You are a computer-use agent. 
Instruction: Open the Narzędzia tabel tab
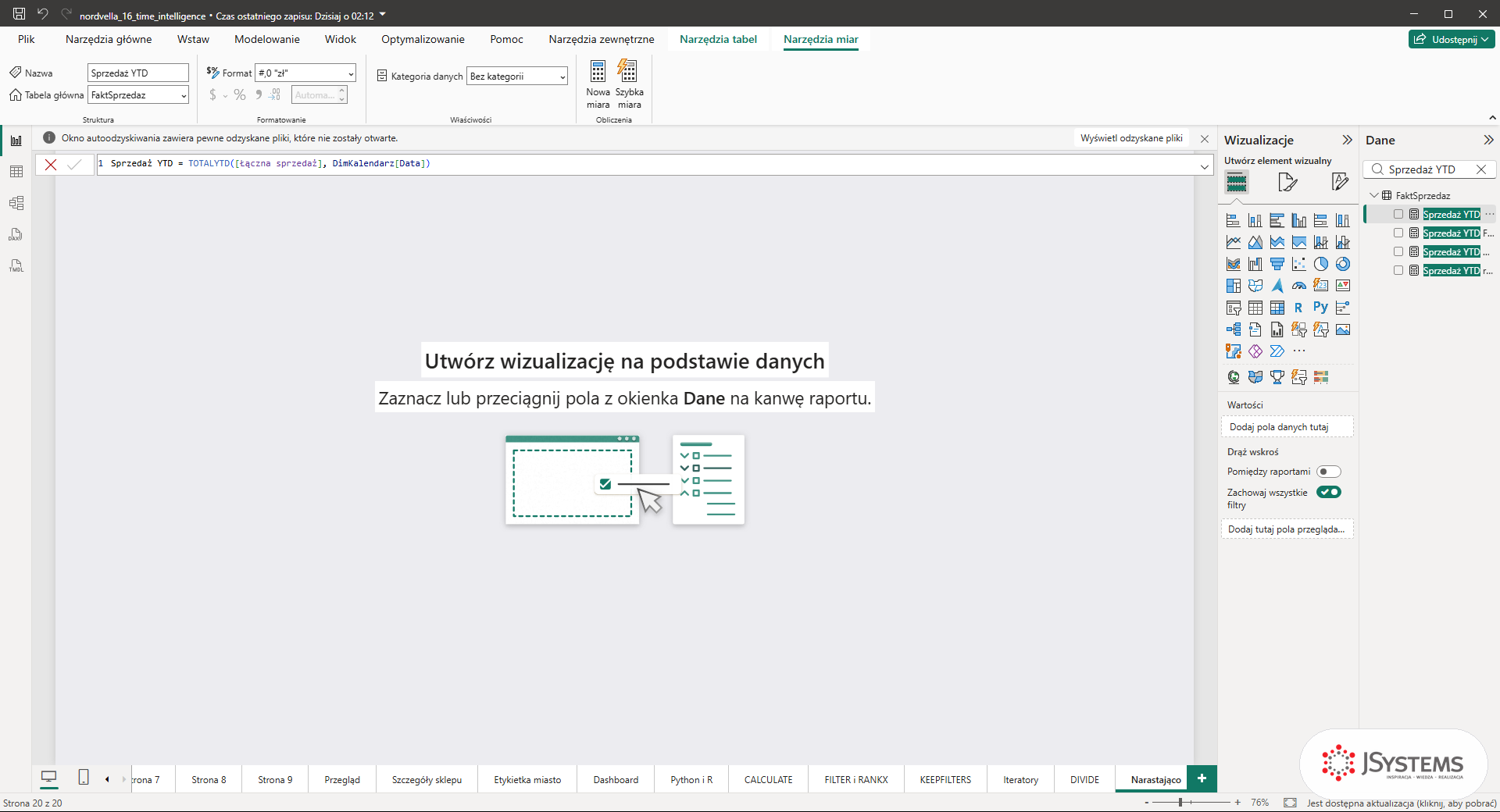coord(718,39)
